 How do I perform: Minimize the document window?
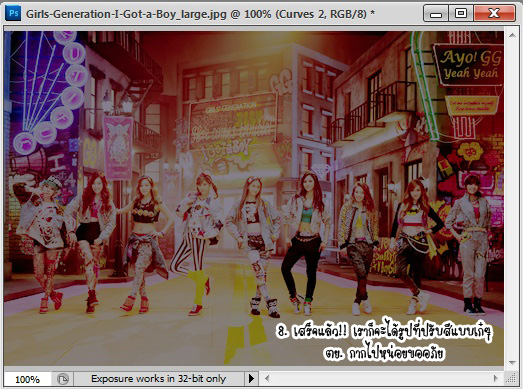click(436, 14)
